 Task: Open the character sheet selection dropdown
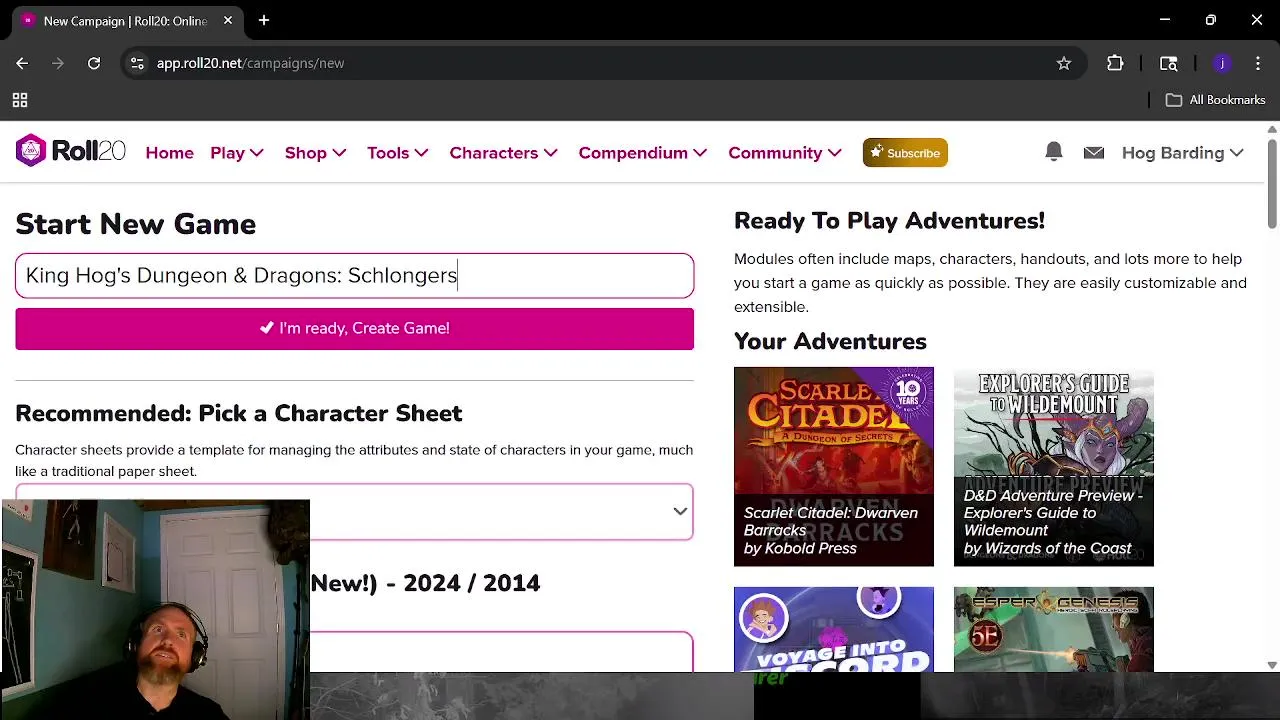[354, 512]
